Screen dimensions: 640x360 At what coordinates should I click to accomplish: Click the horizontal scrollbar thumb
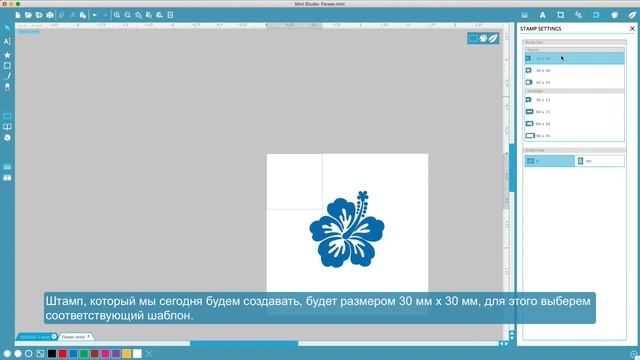[x=244, y=344]
